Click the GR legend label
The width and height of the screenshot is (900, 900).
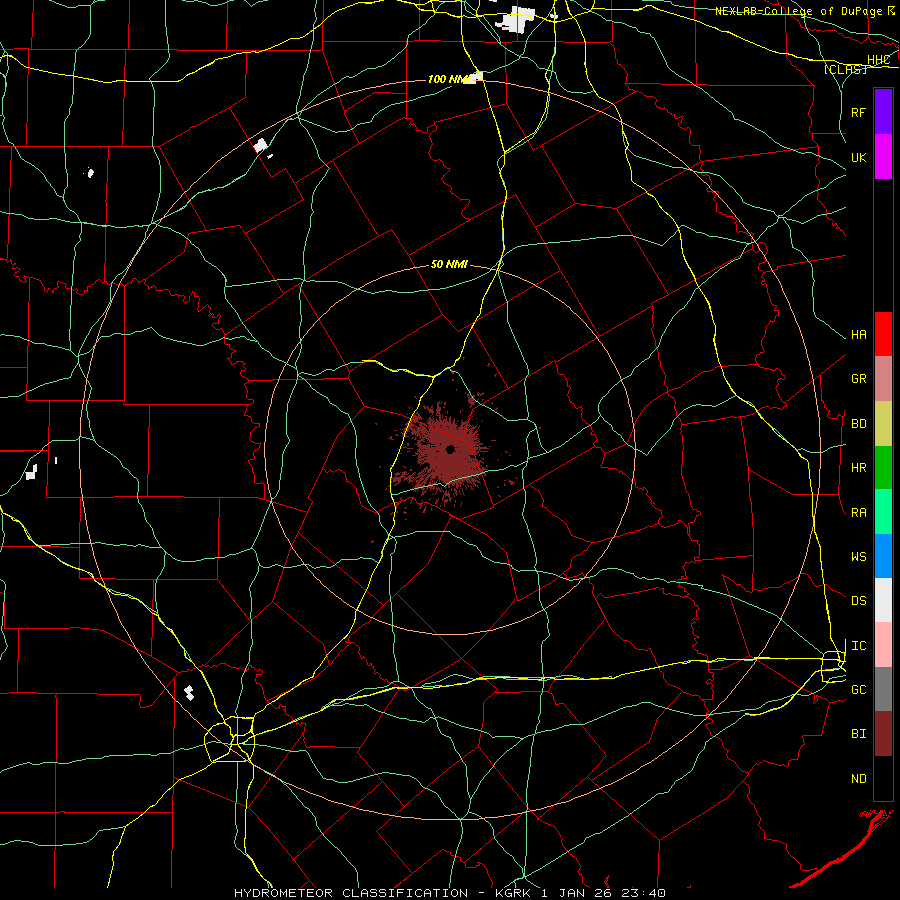click(x=858, y=379)
